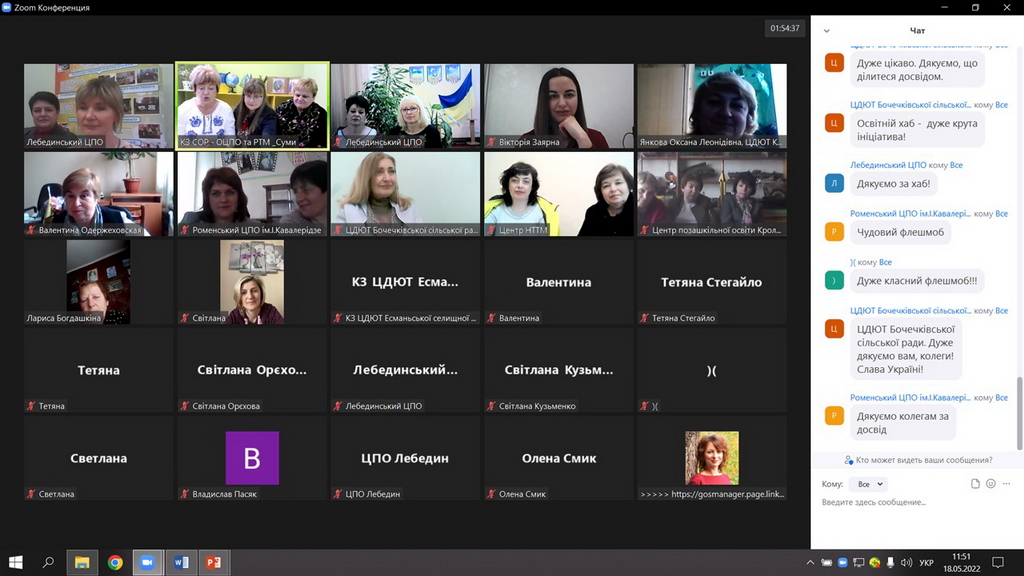This screenshot has width=1024, height=576.
Task: Open Word from the taskbar
Action: [x=181, y=563]
